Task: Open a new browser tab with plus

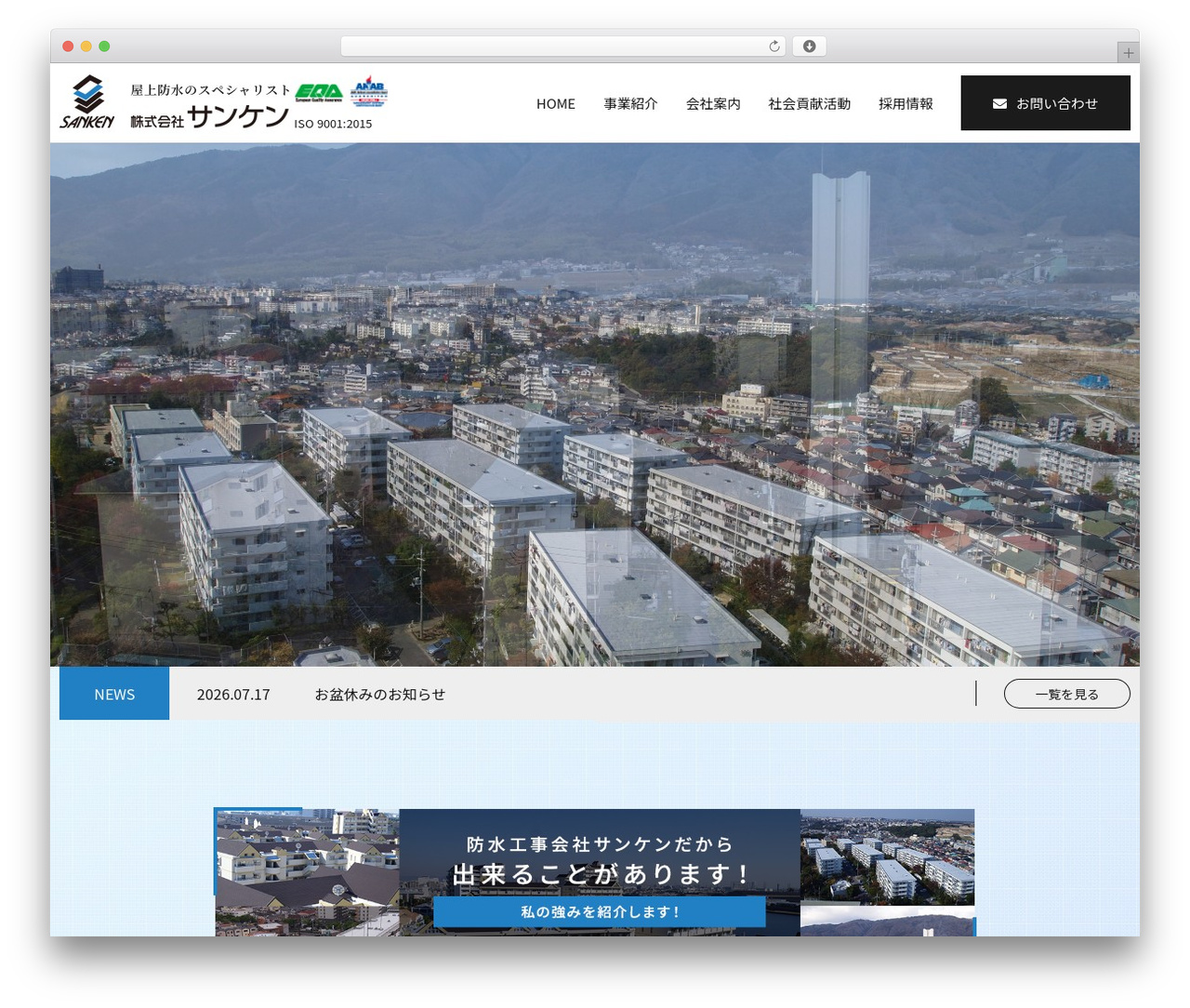Action: (x=1128, y=53)
